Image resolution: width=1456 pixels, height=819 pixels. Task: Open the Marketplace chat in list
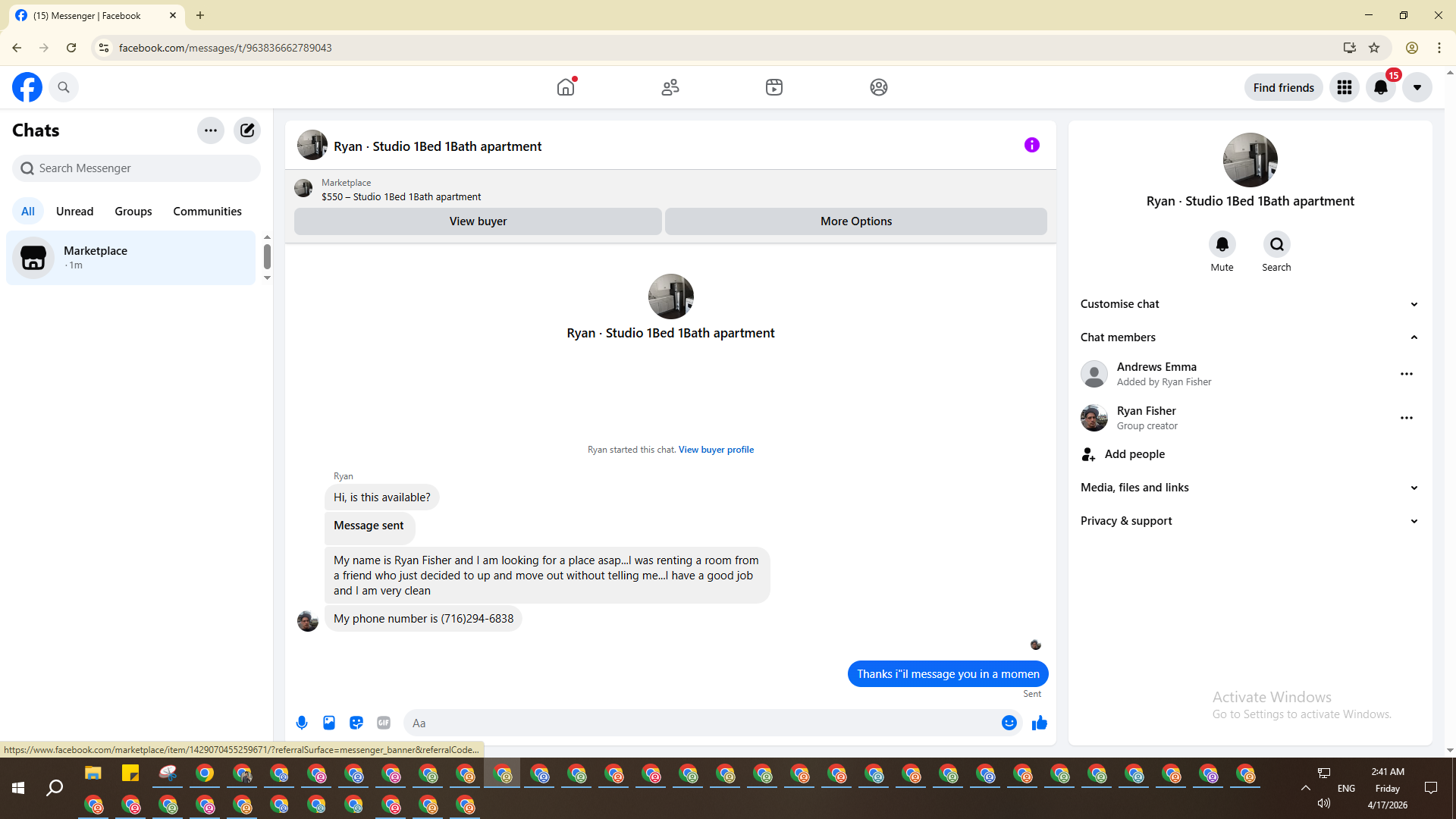[x=131, y=258]
